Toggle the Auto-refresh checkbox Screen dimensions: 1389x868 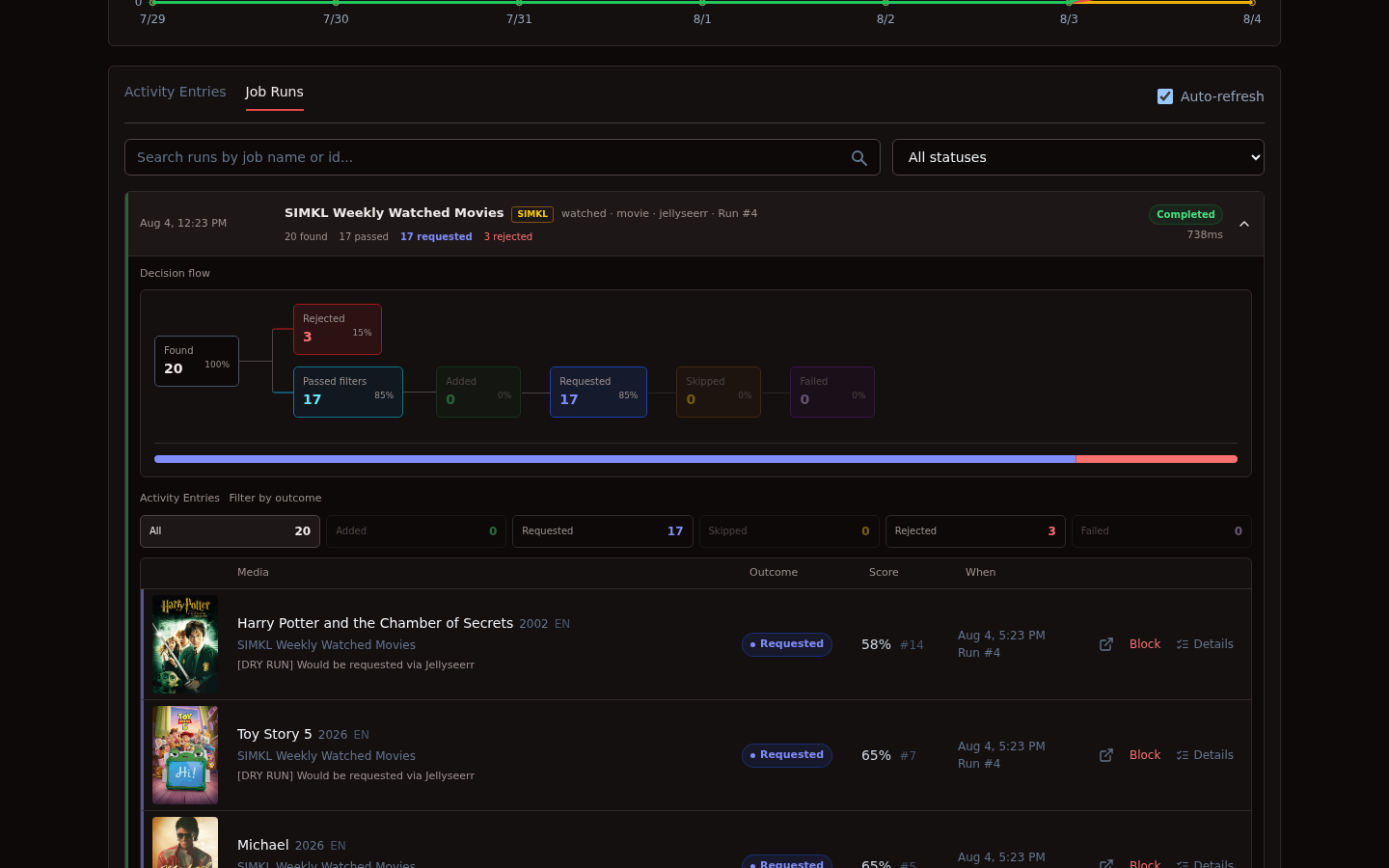tap(1165, 96)
